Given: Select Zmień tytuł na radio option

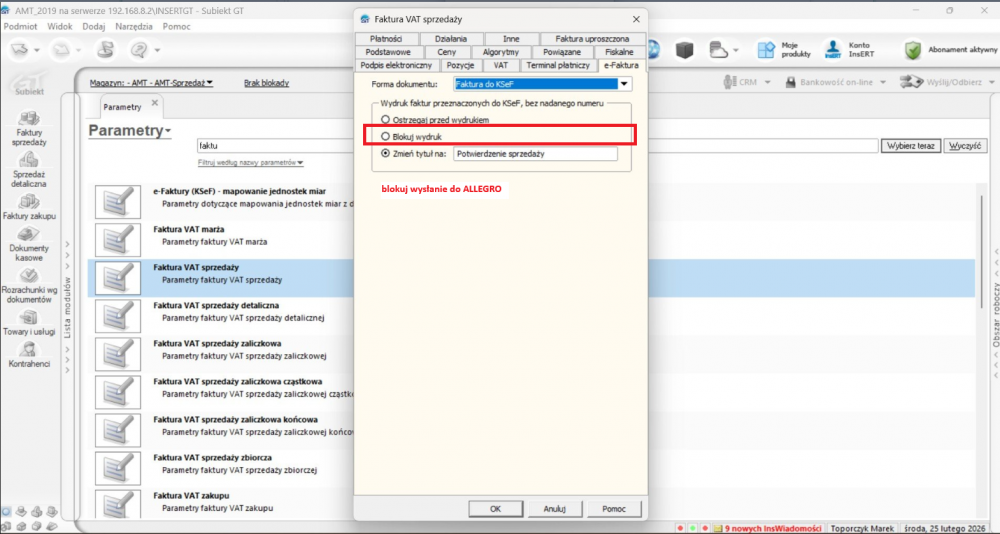Looking at the screenshot, I should 385,153.
